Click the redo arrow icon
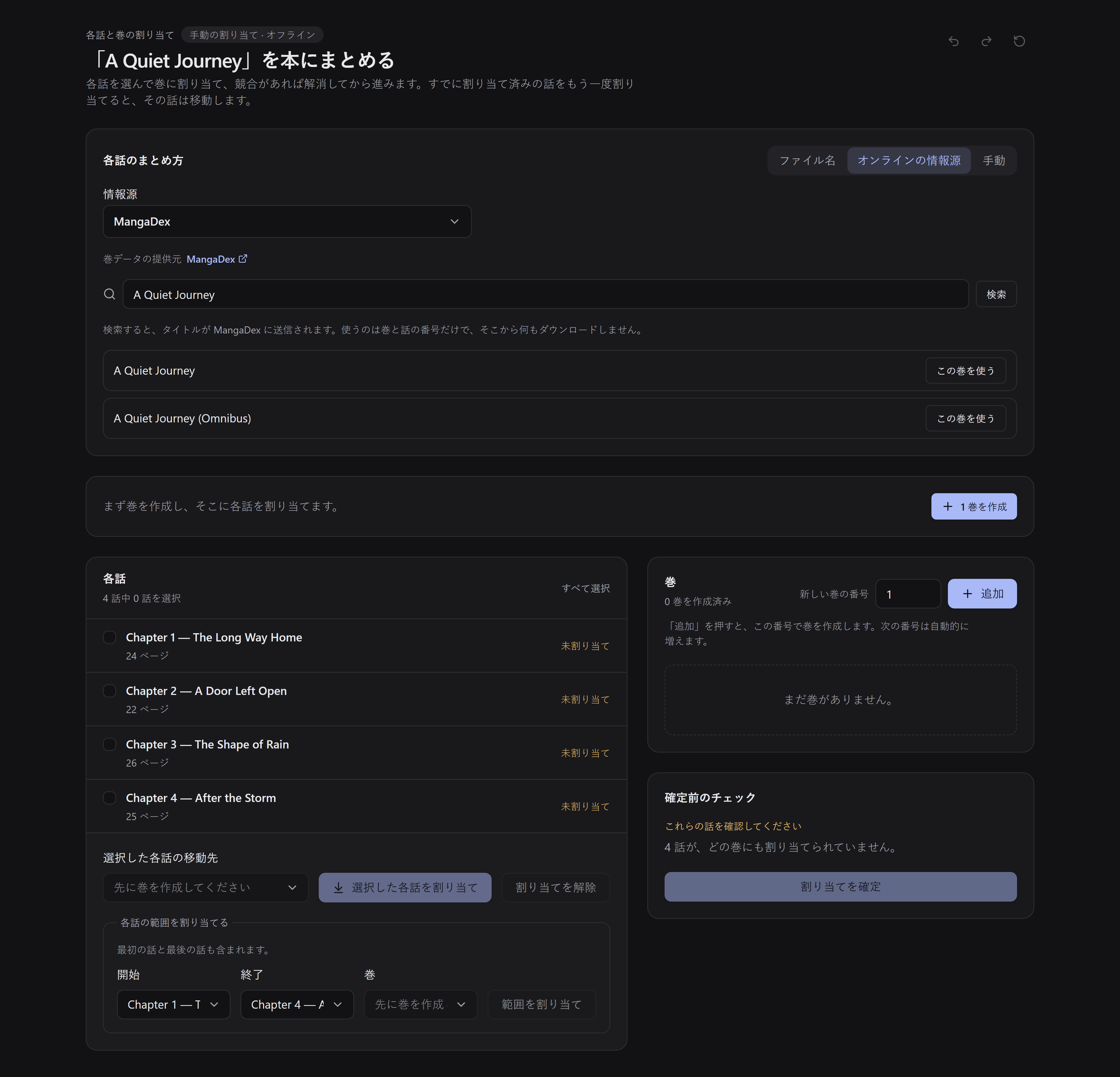This screenshot has width=1120, height=1077. 986,41
